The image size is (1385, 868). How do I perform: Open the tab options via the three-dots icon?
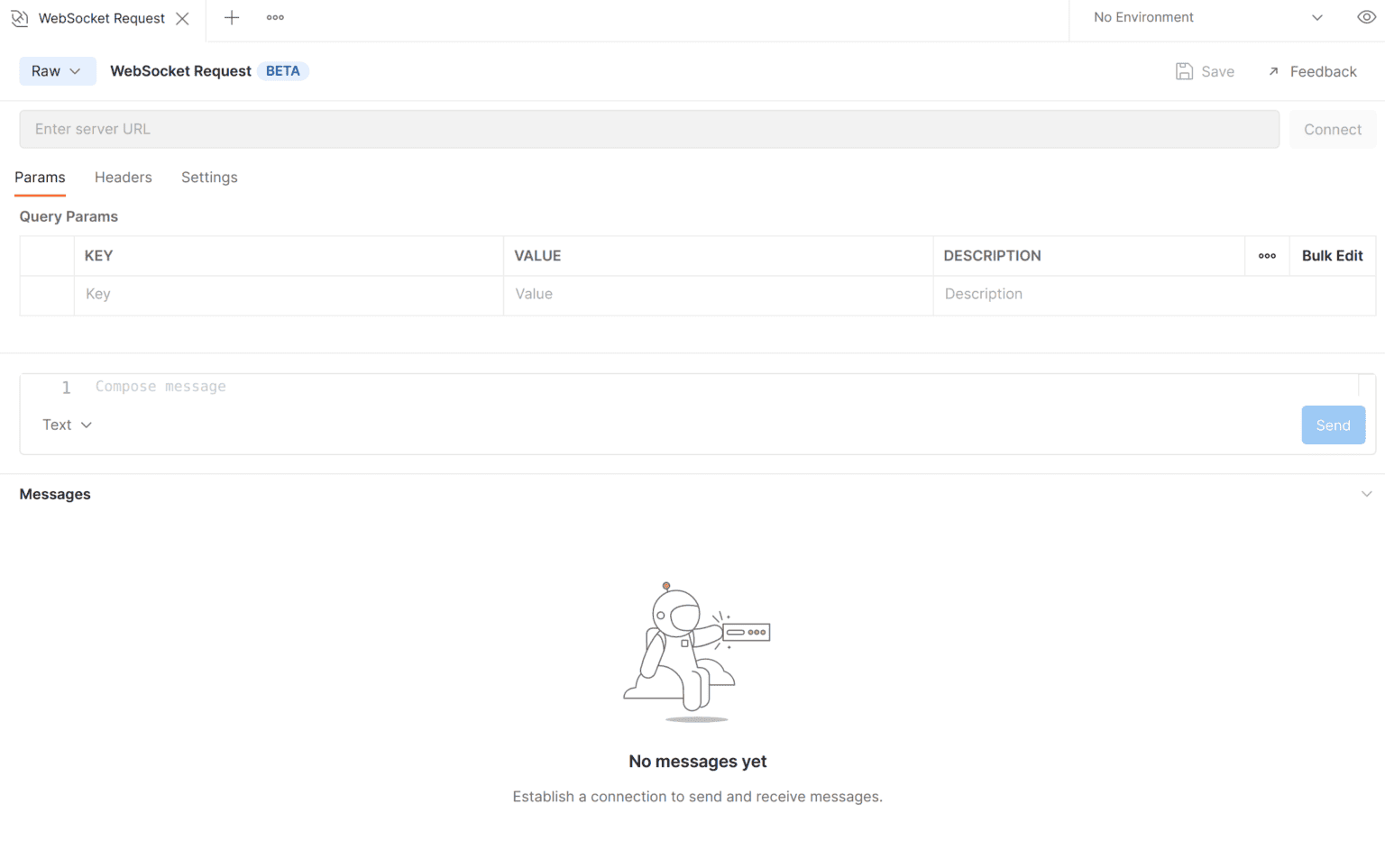pos(274,17)
